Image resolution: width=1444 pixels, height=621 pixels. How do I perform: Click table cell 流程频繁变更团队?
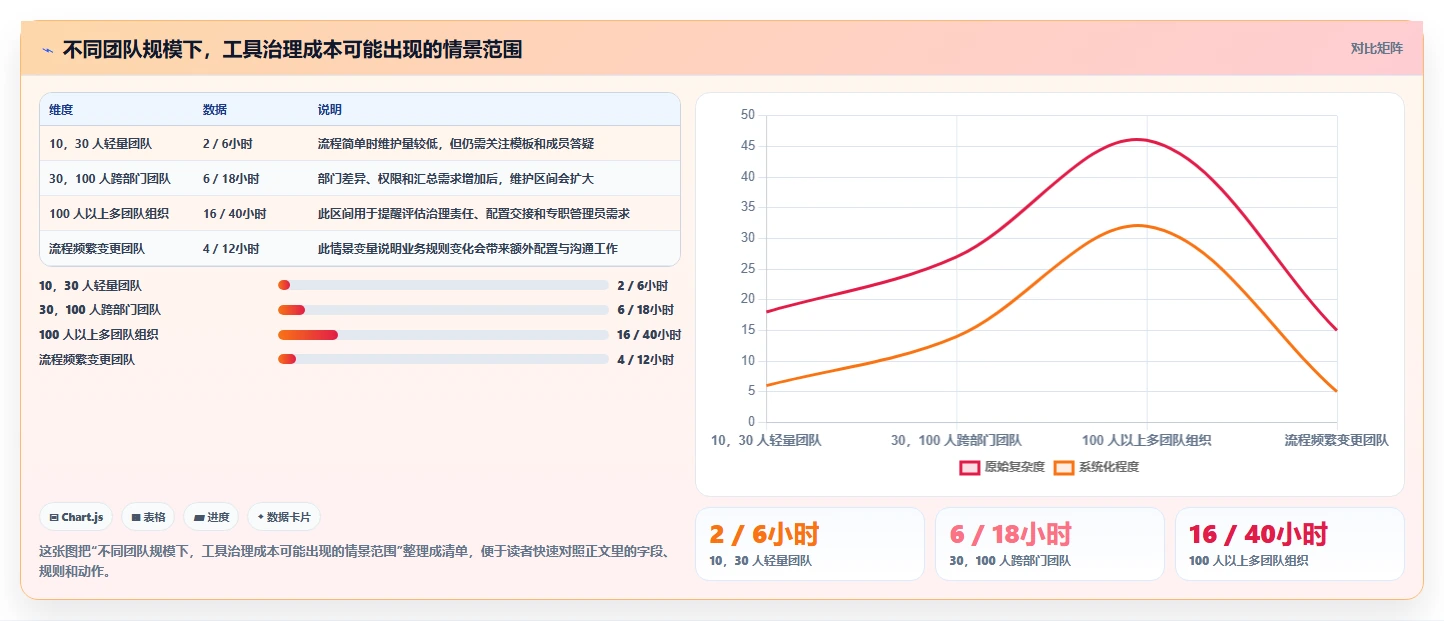pyautogui.click(x=97, y=249)
